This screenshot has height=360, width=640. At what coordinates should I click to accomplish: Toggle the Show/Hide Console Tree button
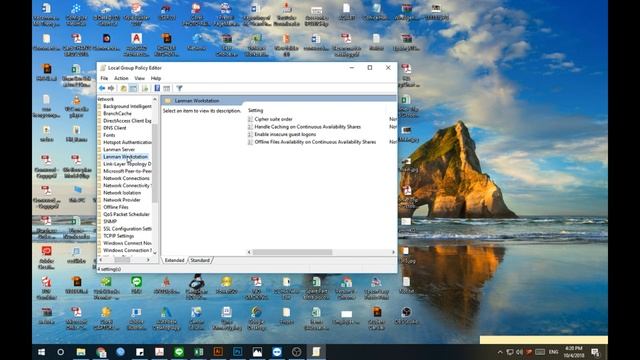(x=133, y=88)
